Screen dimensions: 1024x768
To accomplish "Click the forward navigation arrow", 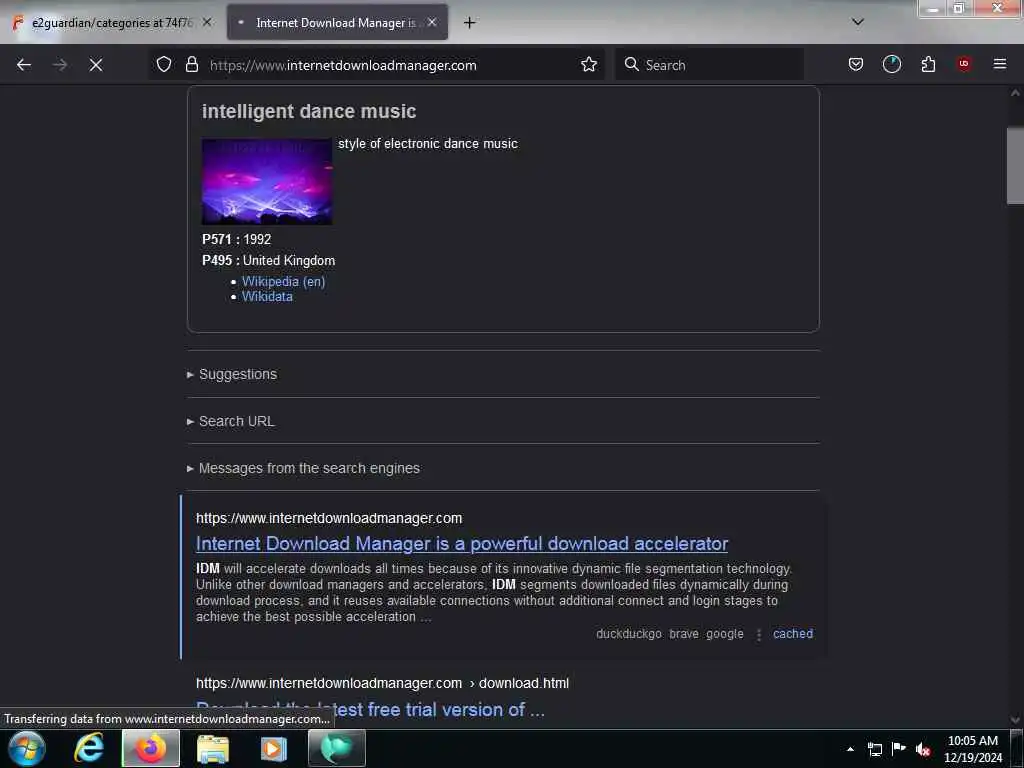I will click(x=60, y=65).
